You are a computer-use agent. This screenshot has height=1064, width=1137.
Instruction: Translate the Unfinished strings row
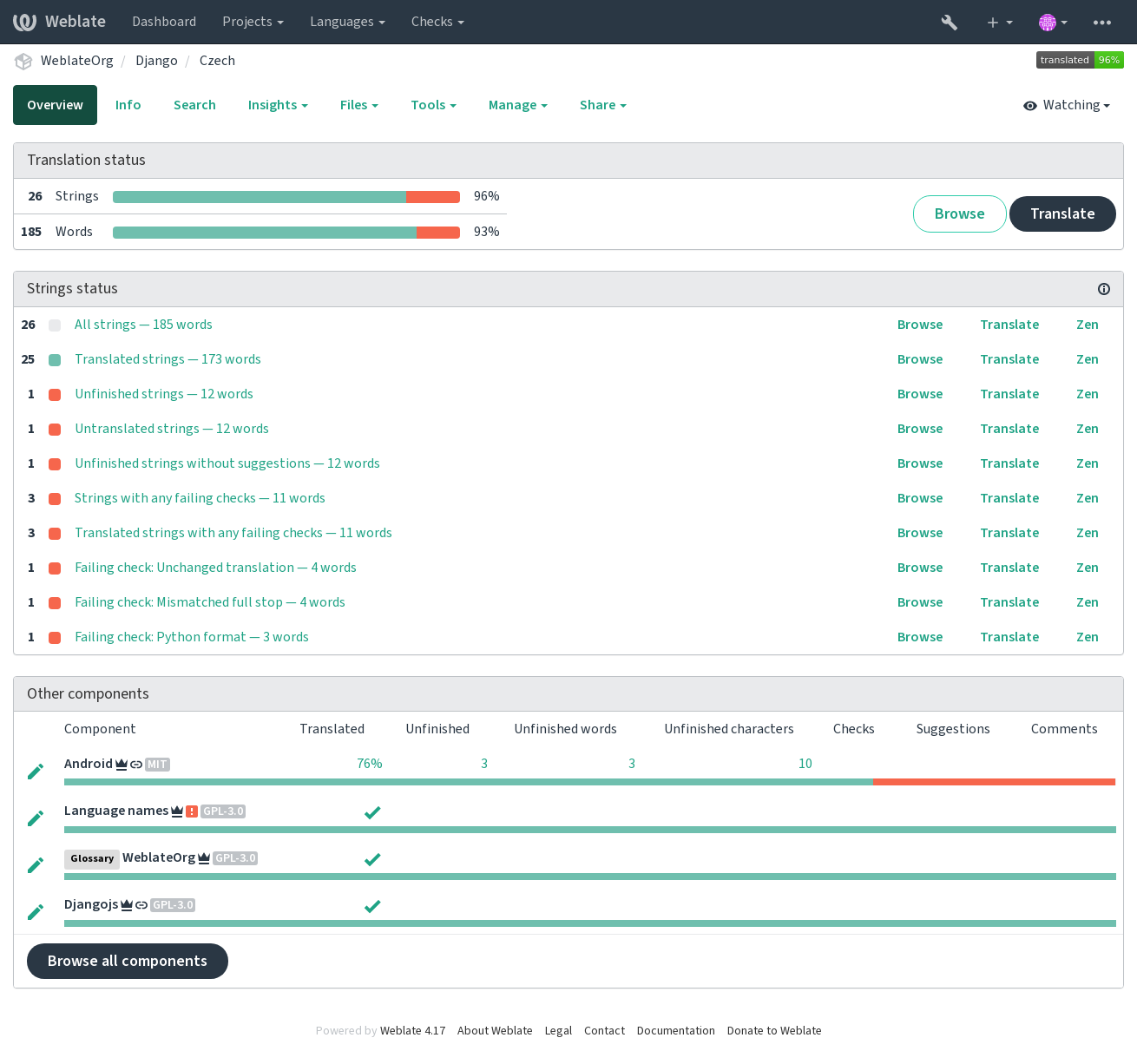click(1009, 394)
